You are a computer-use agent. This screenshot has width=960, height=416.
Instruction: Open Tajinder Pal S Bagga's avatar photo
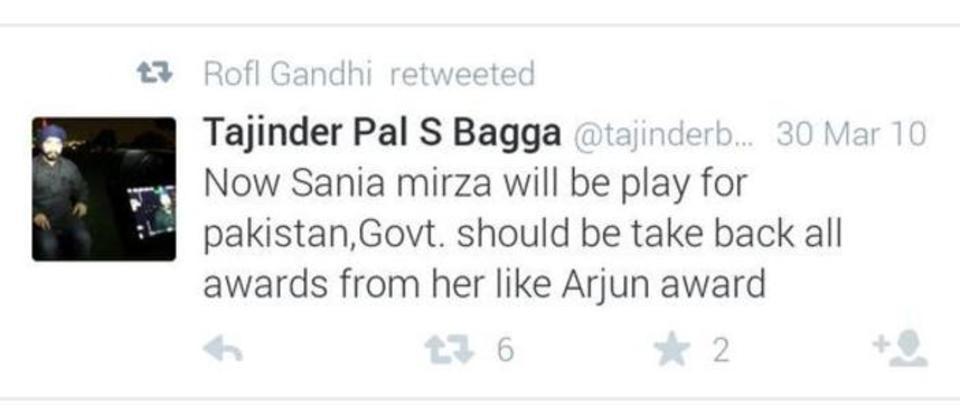coord(104,189)
